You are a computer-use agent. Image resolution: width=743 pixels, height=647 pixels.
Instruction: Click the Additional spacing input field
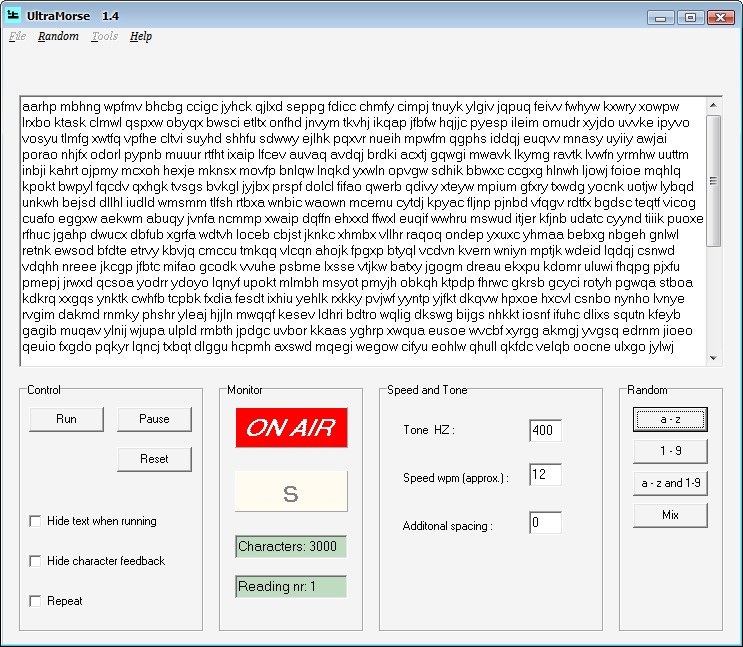point(545,522)
